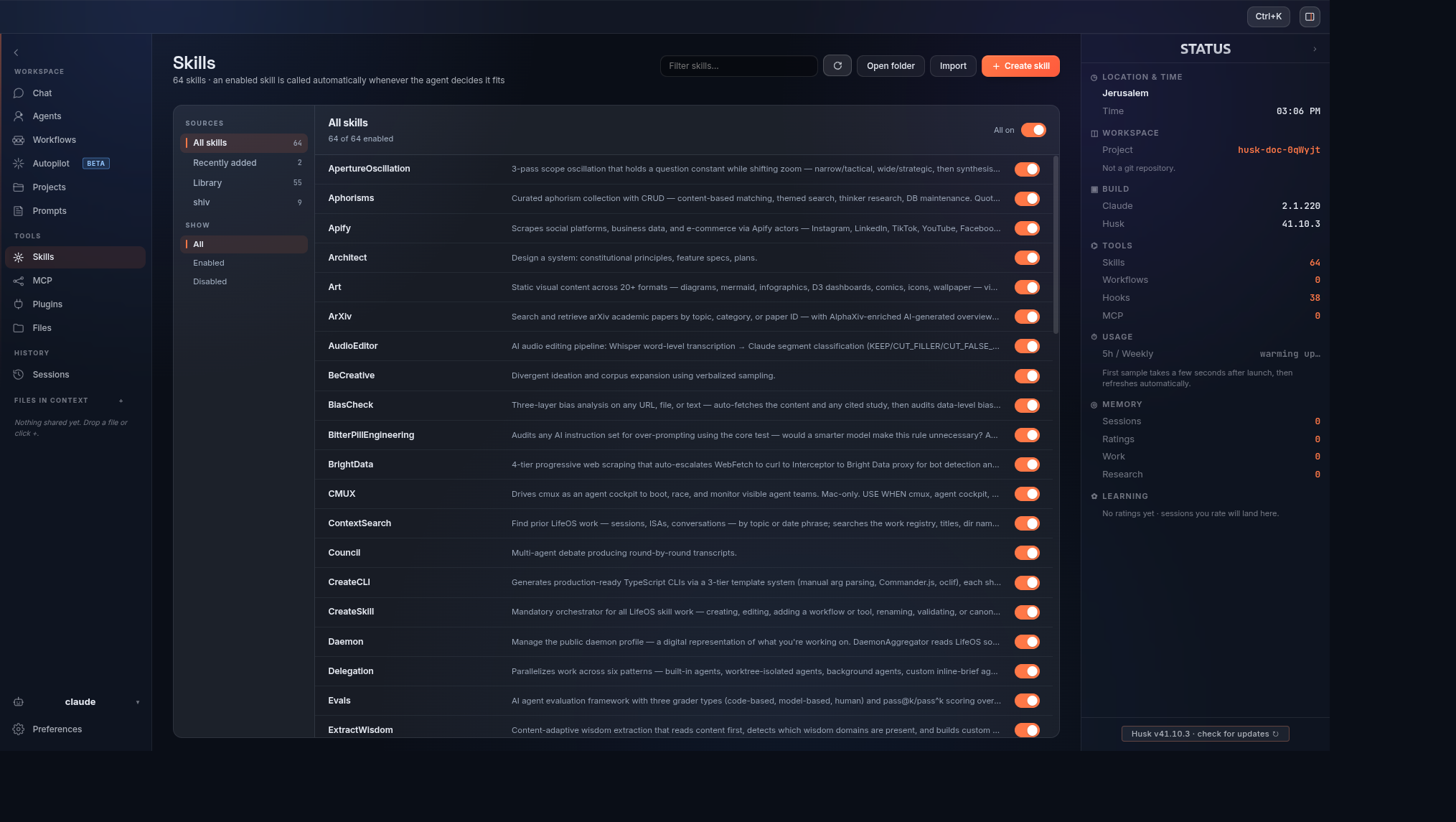
Task: Toggle the BrightData skill switch
Action: coord(1027,464)
